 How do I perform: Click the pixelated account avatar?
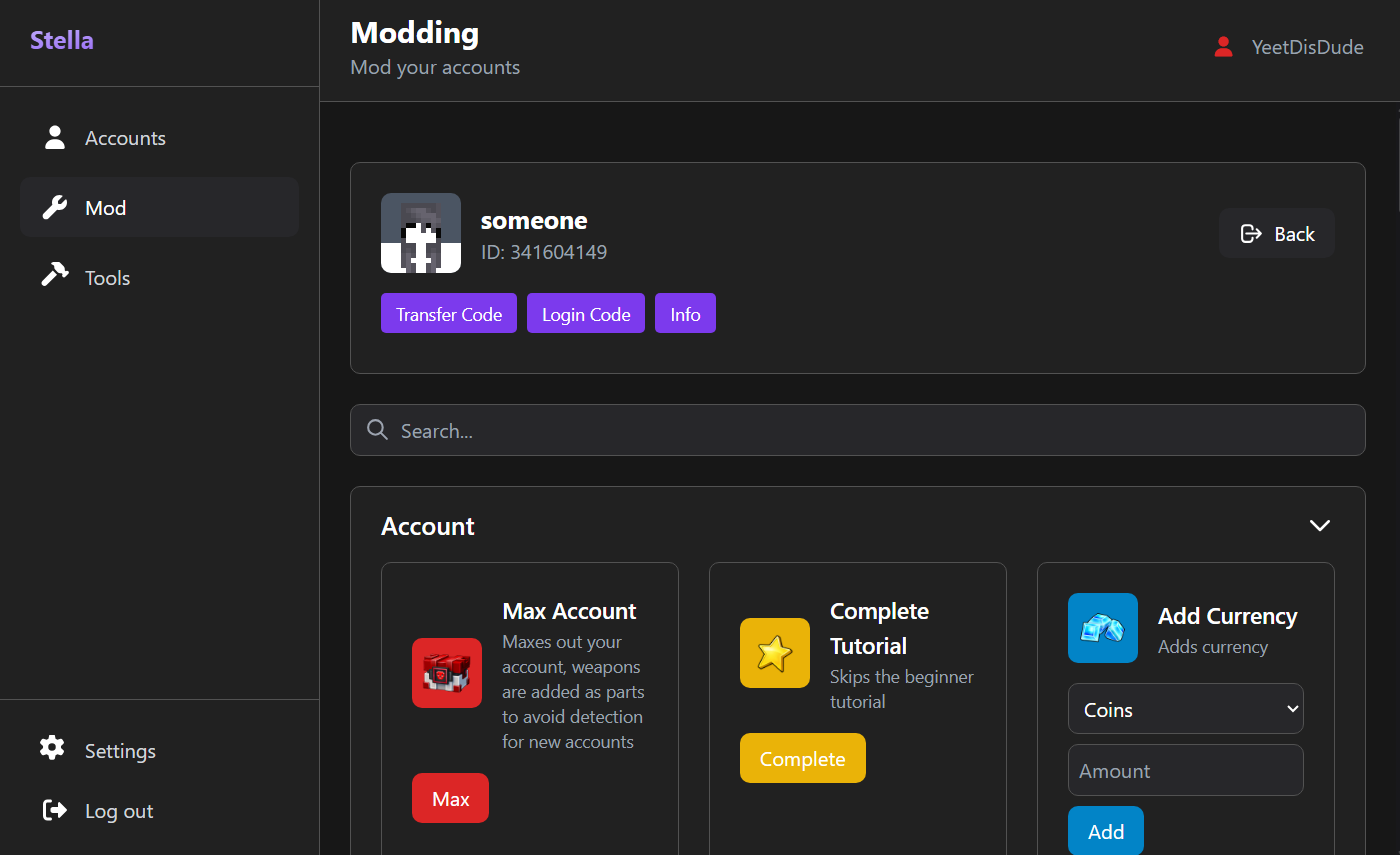(420, 233)
